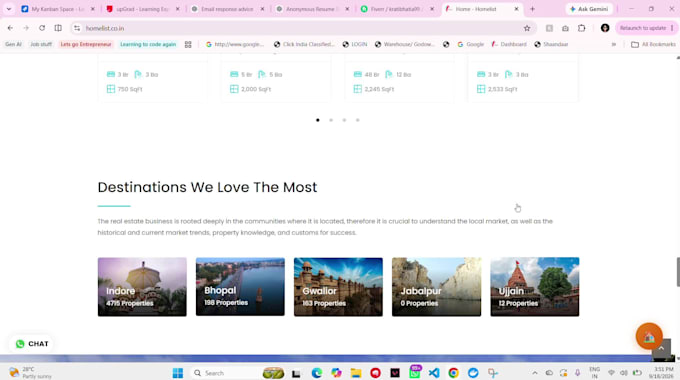
Task: Click the camera screenshot toolbar icon
Action: coord(566,28)
